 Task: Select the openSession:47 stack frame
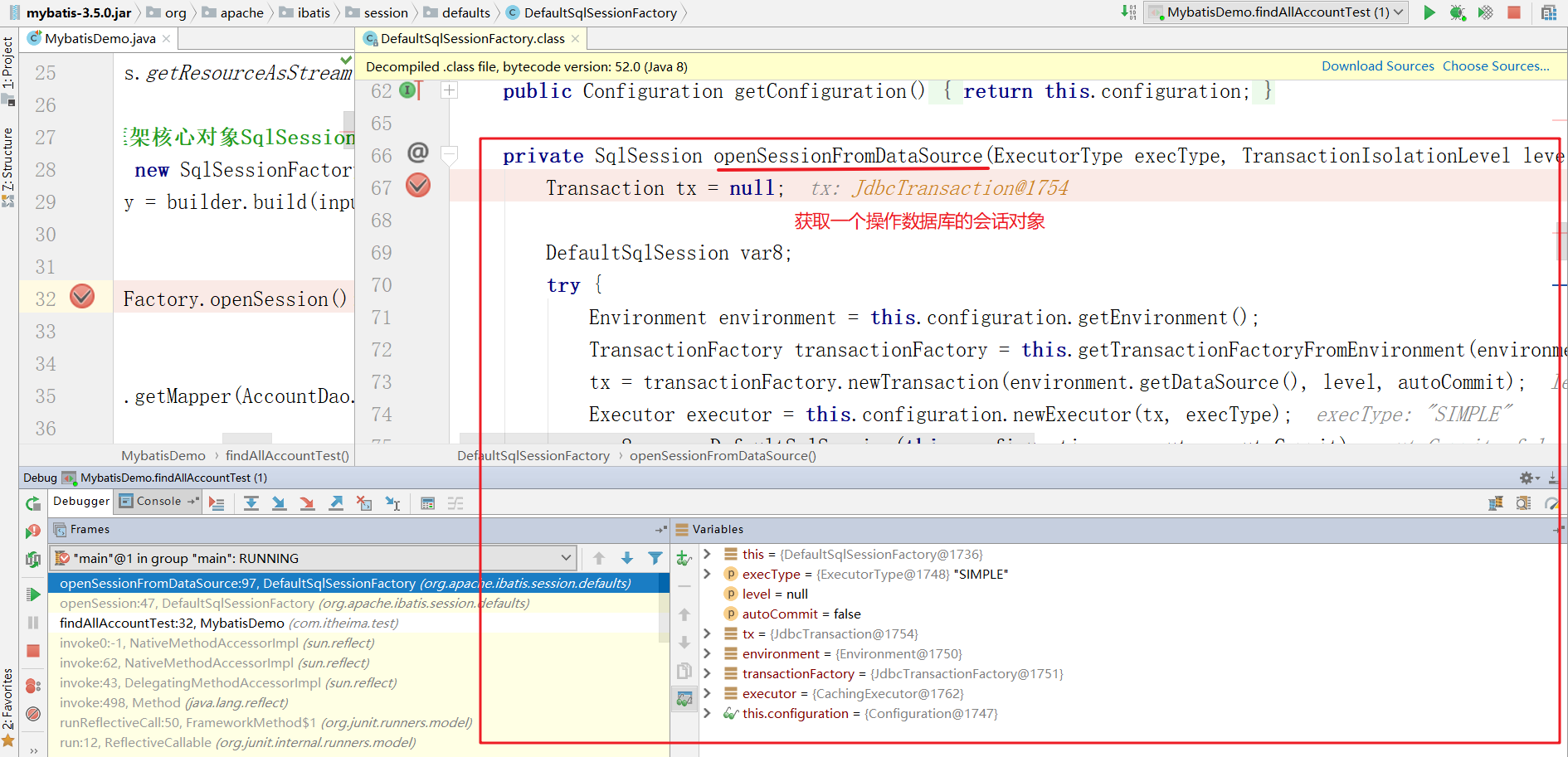pyautogui.click(x=358, y=604)
